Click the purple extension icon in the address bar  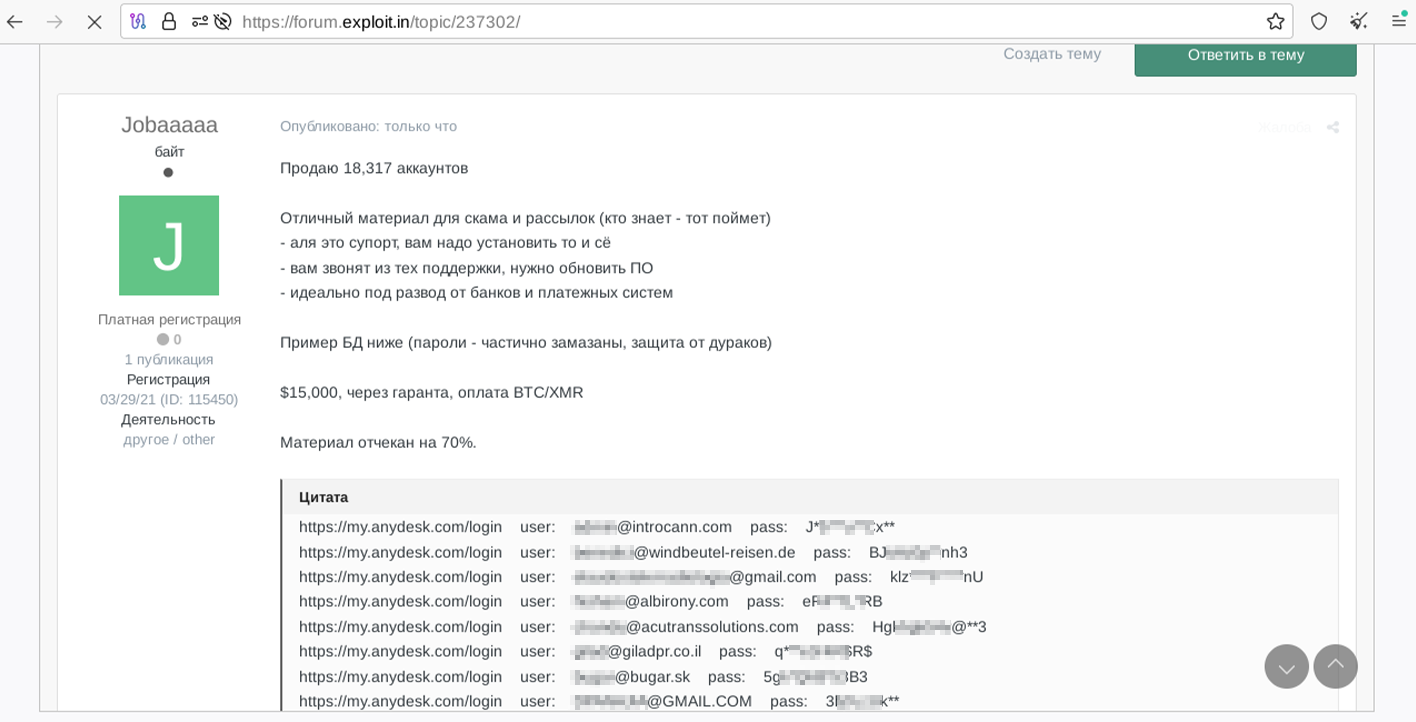(x=139, y=20)
